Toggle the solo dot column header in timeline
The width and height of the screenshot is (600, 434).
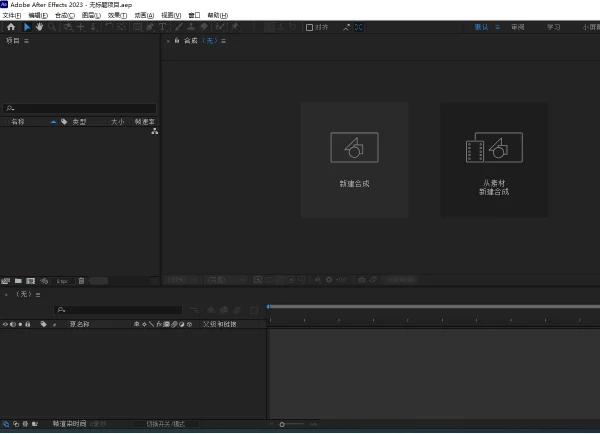(20, 324)
